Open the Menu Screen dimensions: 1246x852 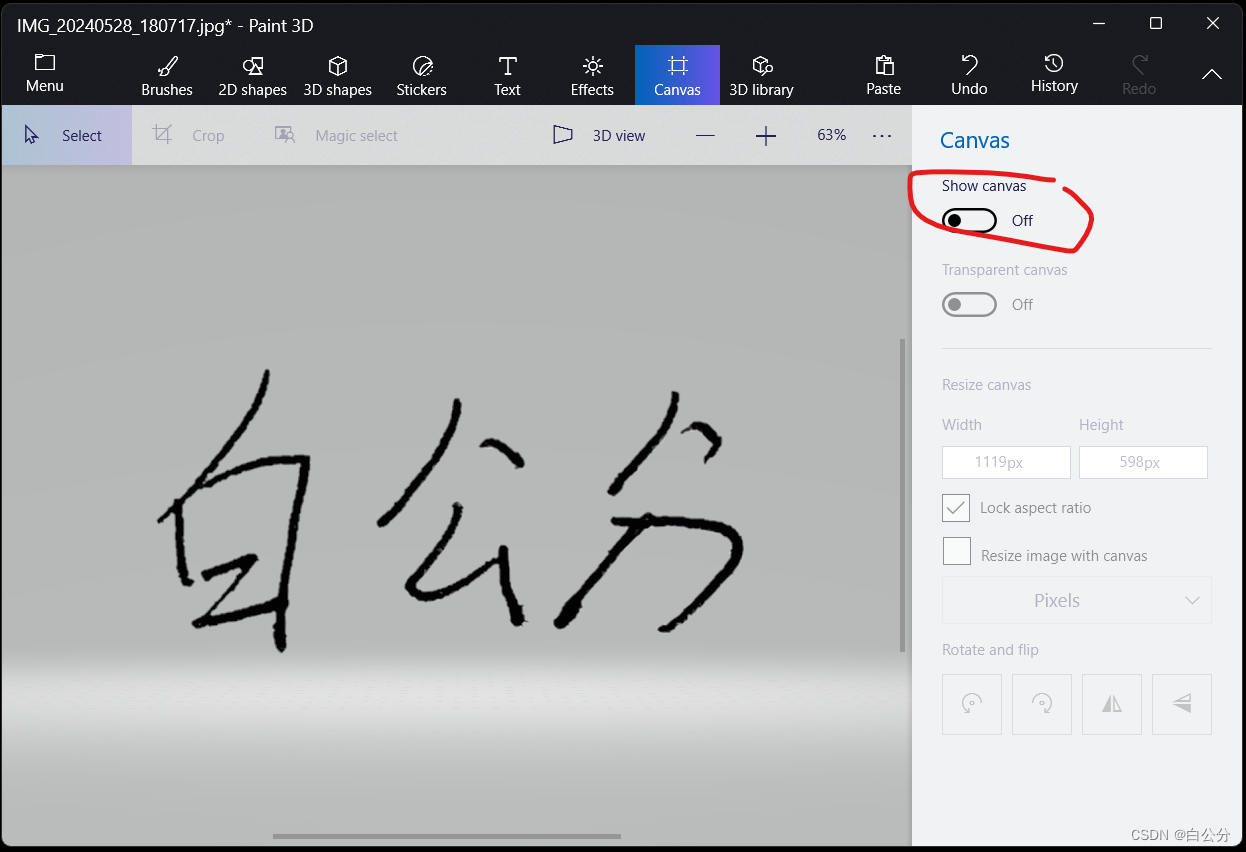[x=44, y=74]
